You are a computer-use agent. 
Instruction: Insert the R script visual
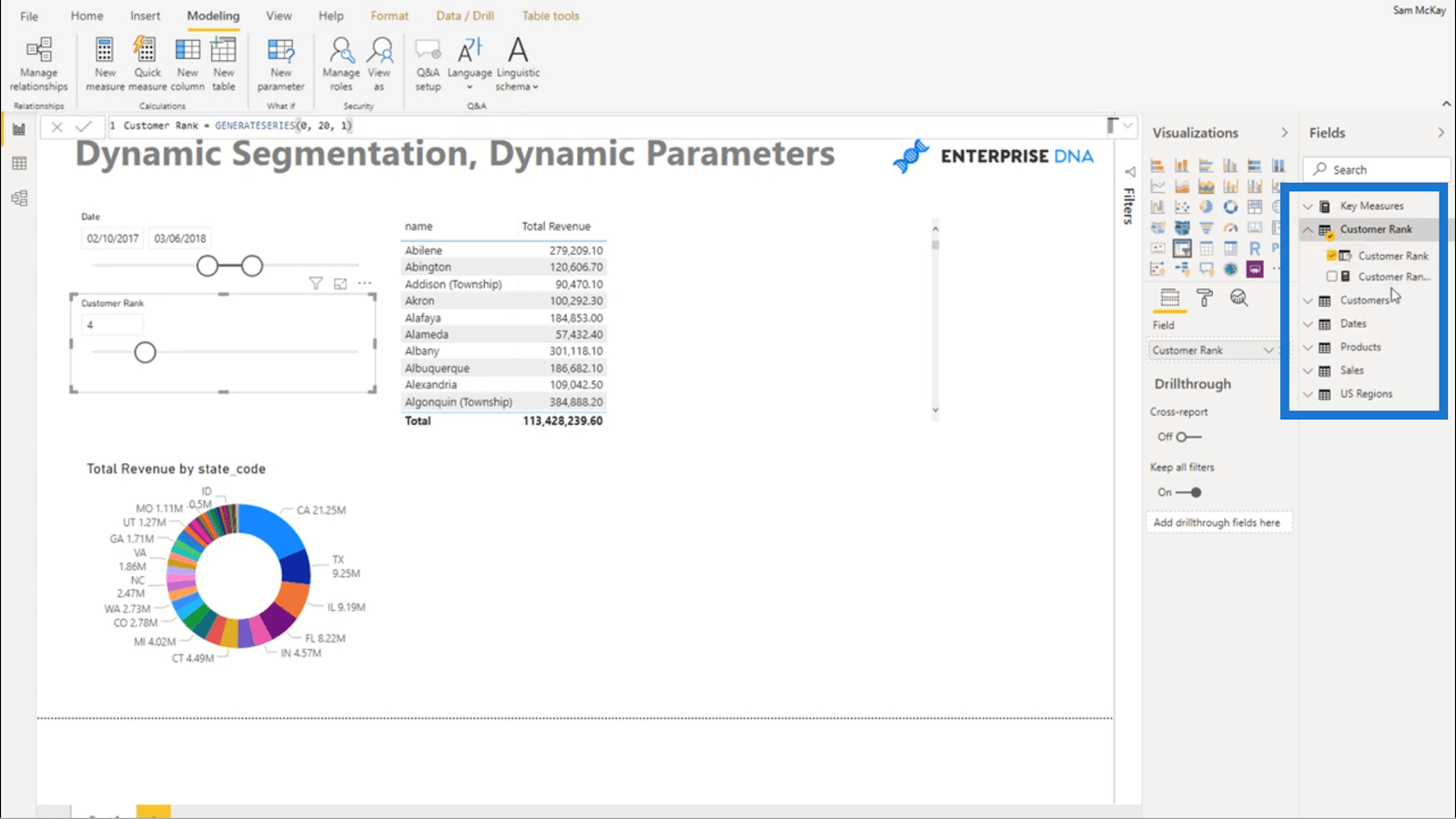pos(1255,248)
